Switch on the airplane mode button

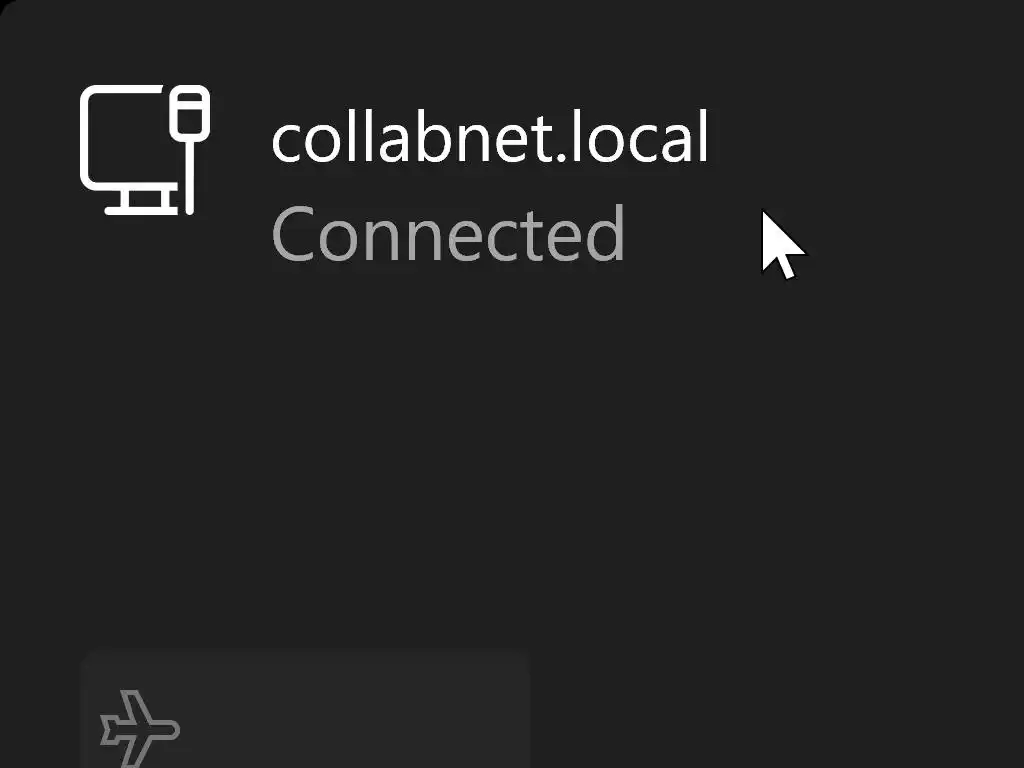305,709
